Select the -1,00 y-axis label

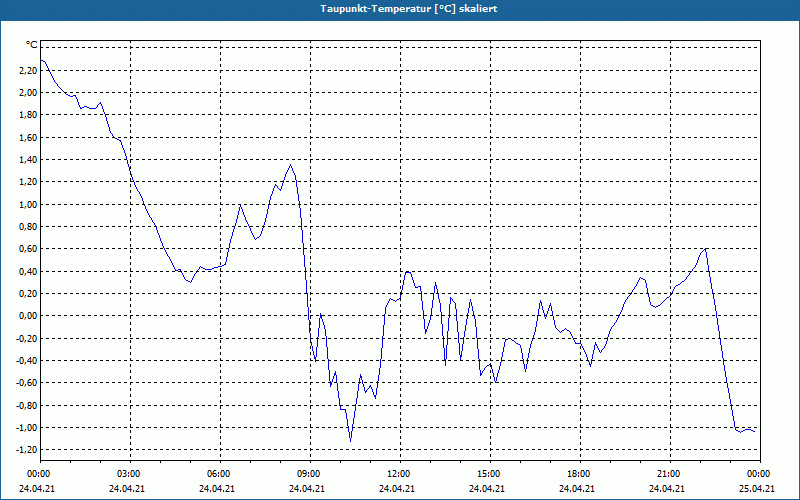coord(27,428)
